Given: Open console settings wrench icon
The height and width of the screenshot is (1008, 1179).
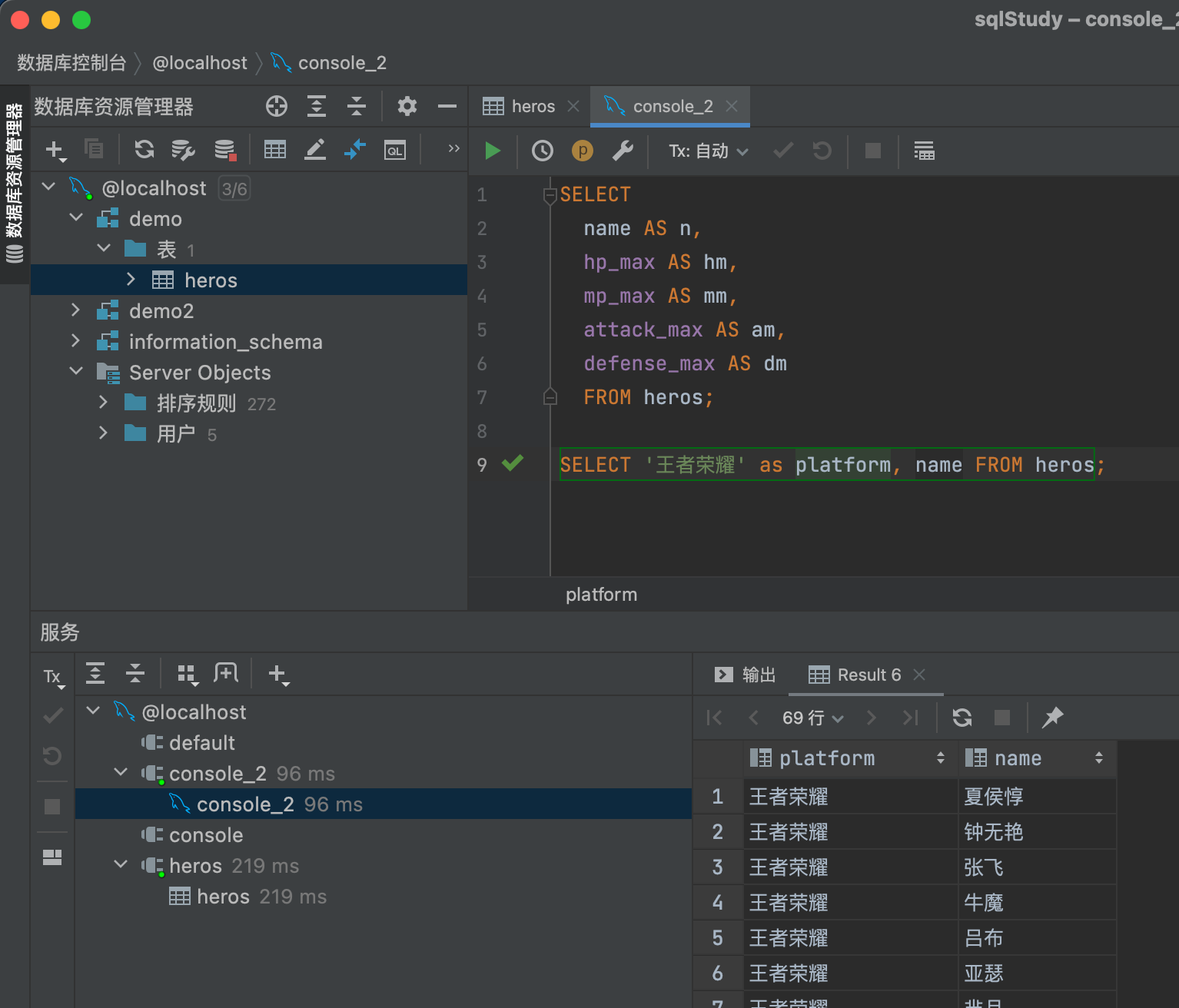Looking at the screenshot, I should click(623, 151).
